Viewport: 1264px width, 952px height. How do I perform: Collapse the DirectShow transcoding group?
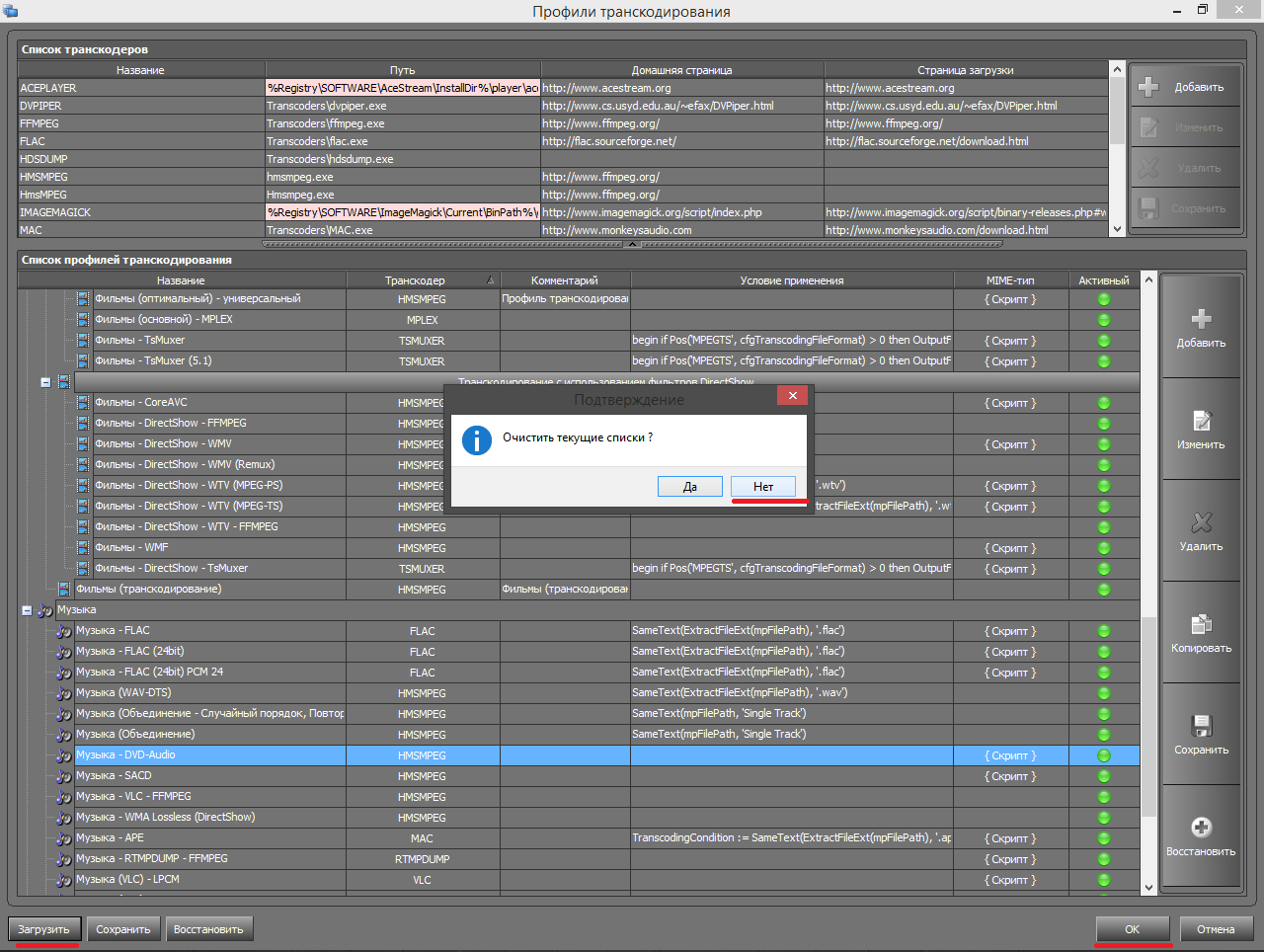(45, 382)
